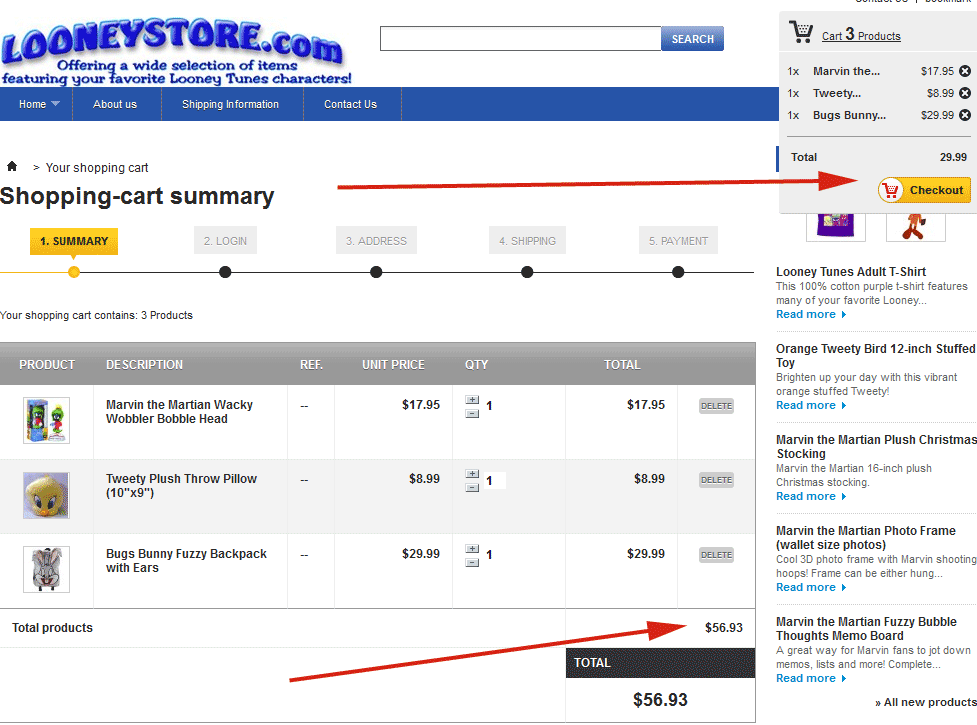Open Marvin the Martian Fuzzy Bubble Memo Board title
This screenshot has height=725, width=977.
tap(866, 628)
